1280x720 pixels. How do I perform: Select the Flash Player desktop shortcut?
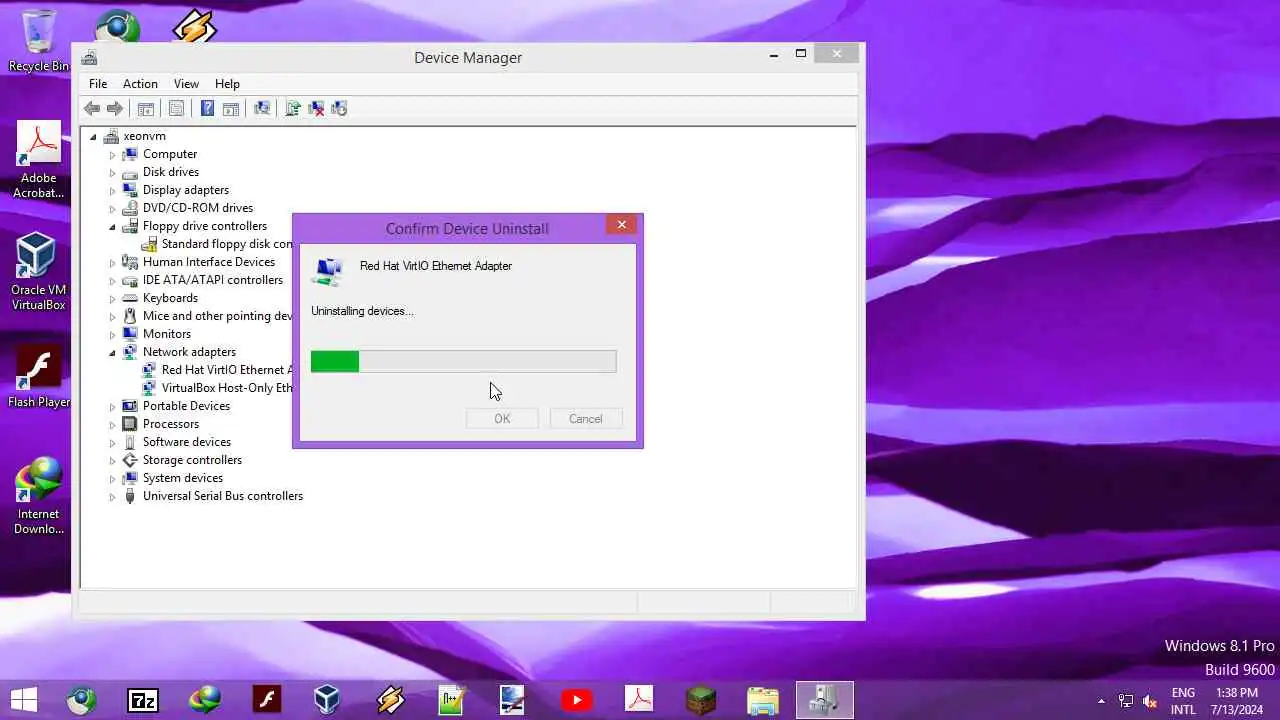(x=38, y=378)
